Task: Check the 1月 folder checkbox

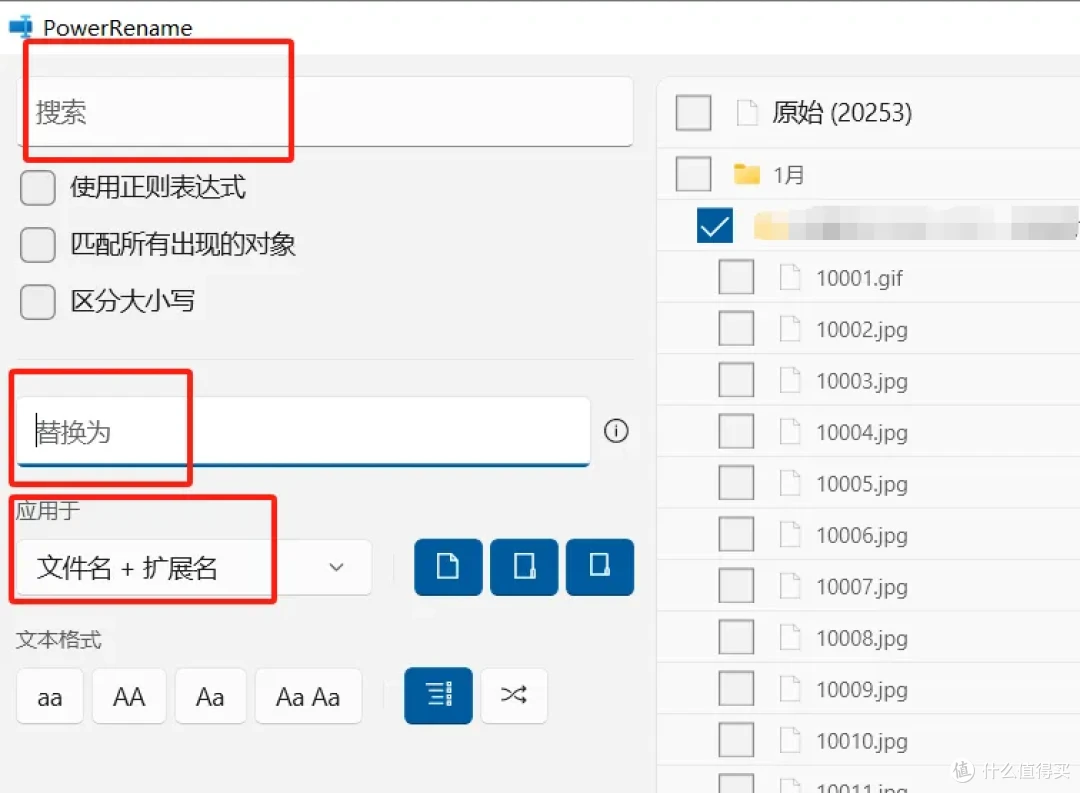Action: [694, 174]
